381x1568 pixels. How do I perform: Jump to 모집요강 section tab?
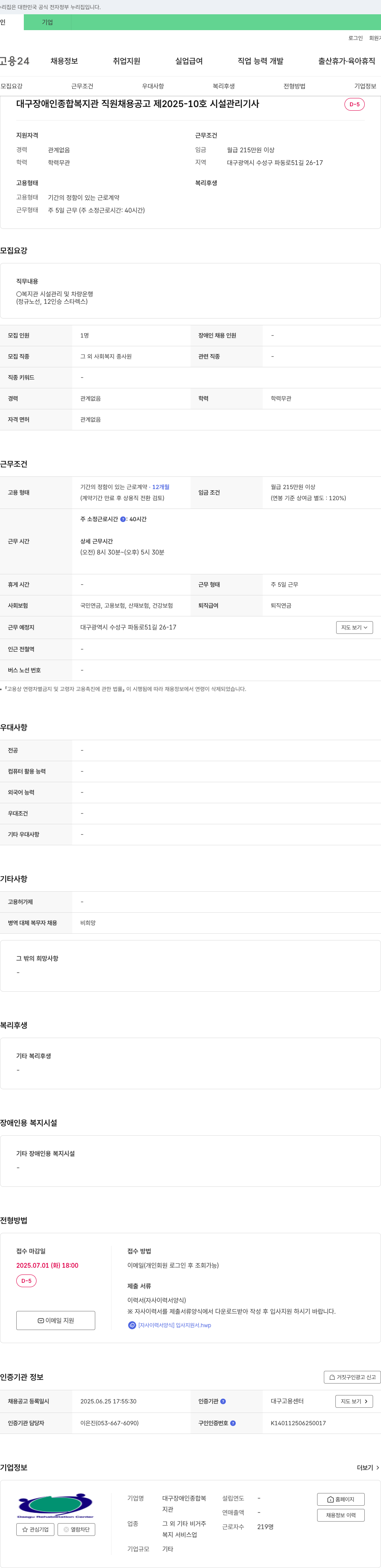[x=12, y=86]
